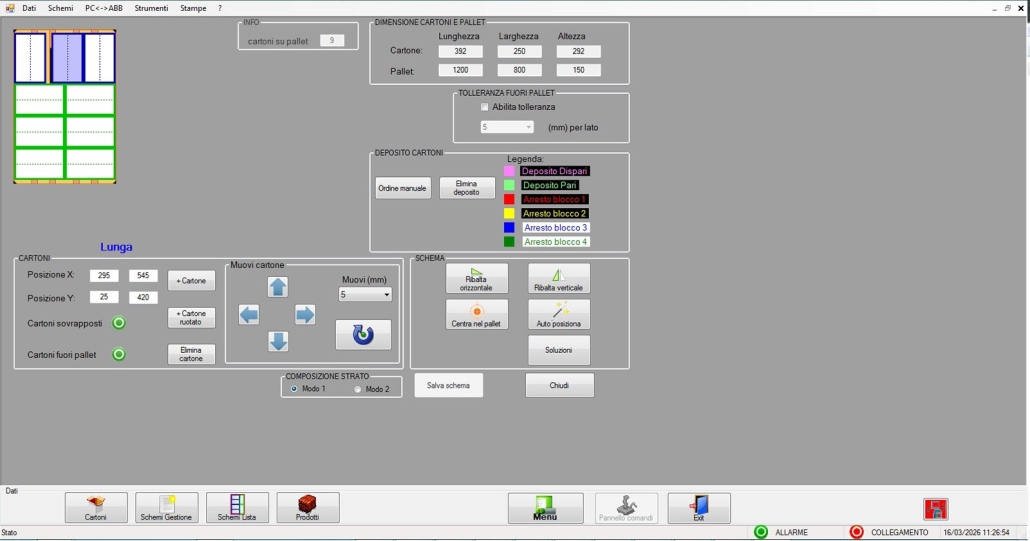Open the Schemi menu
Screen dimensions: 1030x541
click(60, 8)
